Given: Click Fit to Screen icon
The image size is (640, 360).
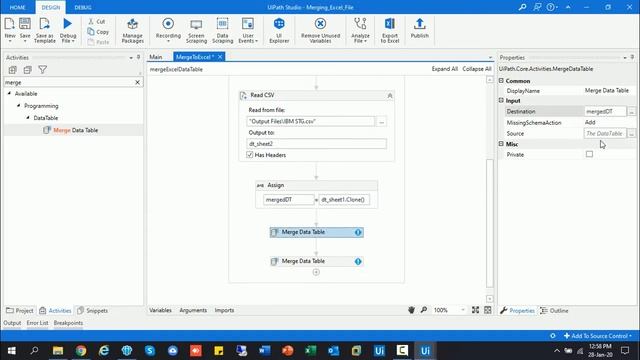Looking at the screenshot, I should pos(476,310).
